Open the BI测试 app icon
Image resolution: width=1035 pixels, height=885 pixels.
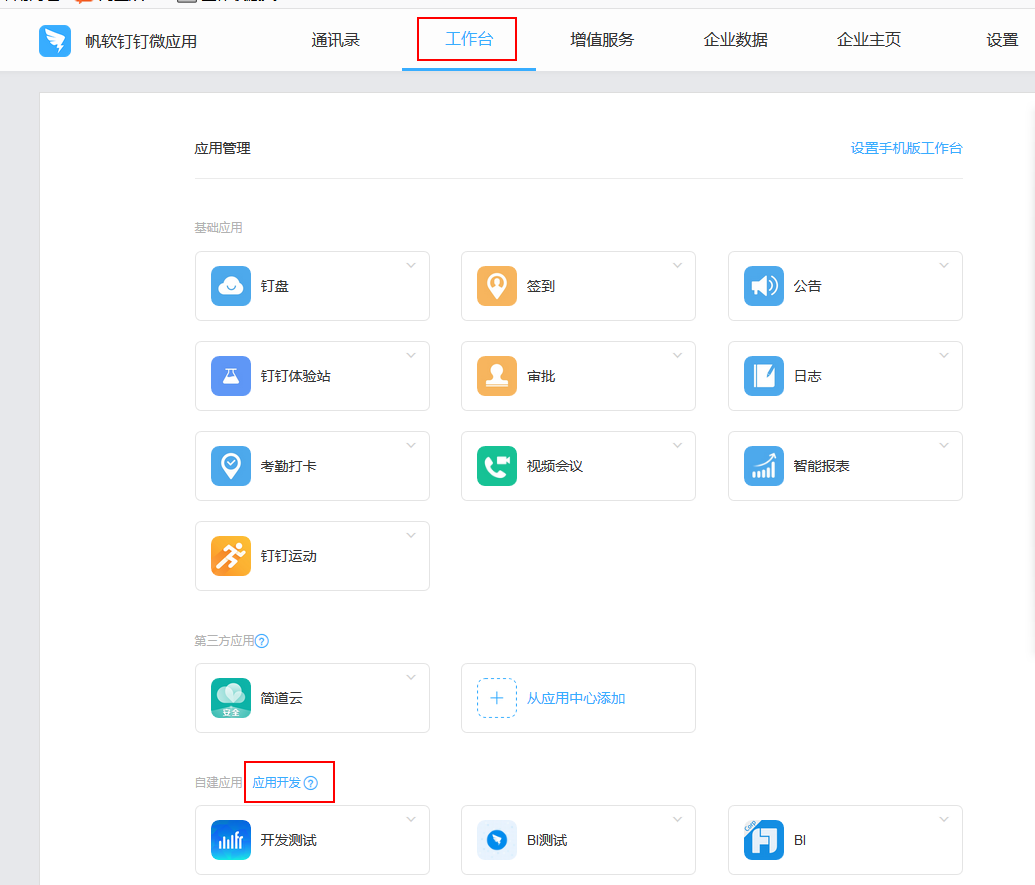(496, 840)
